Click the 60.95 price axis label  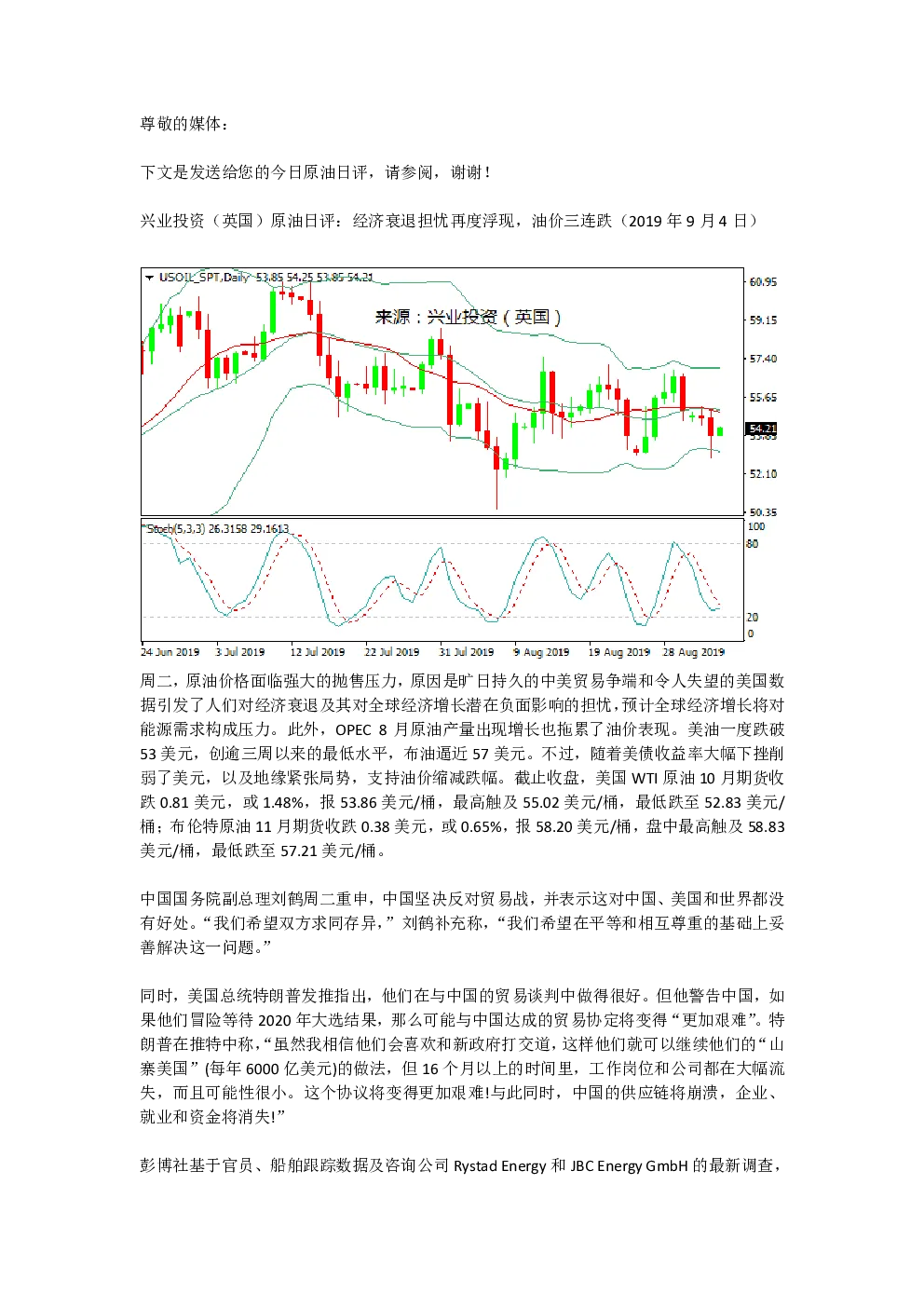click(763, 282)
